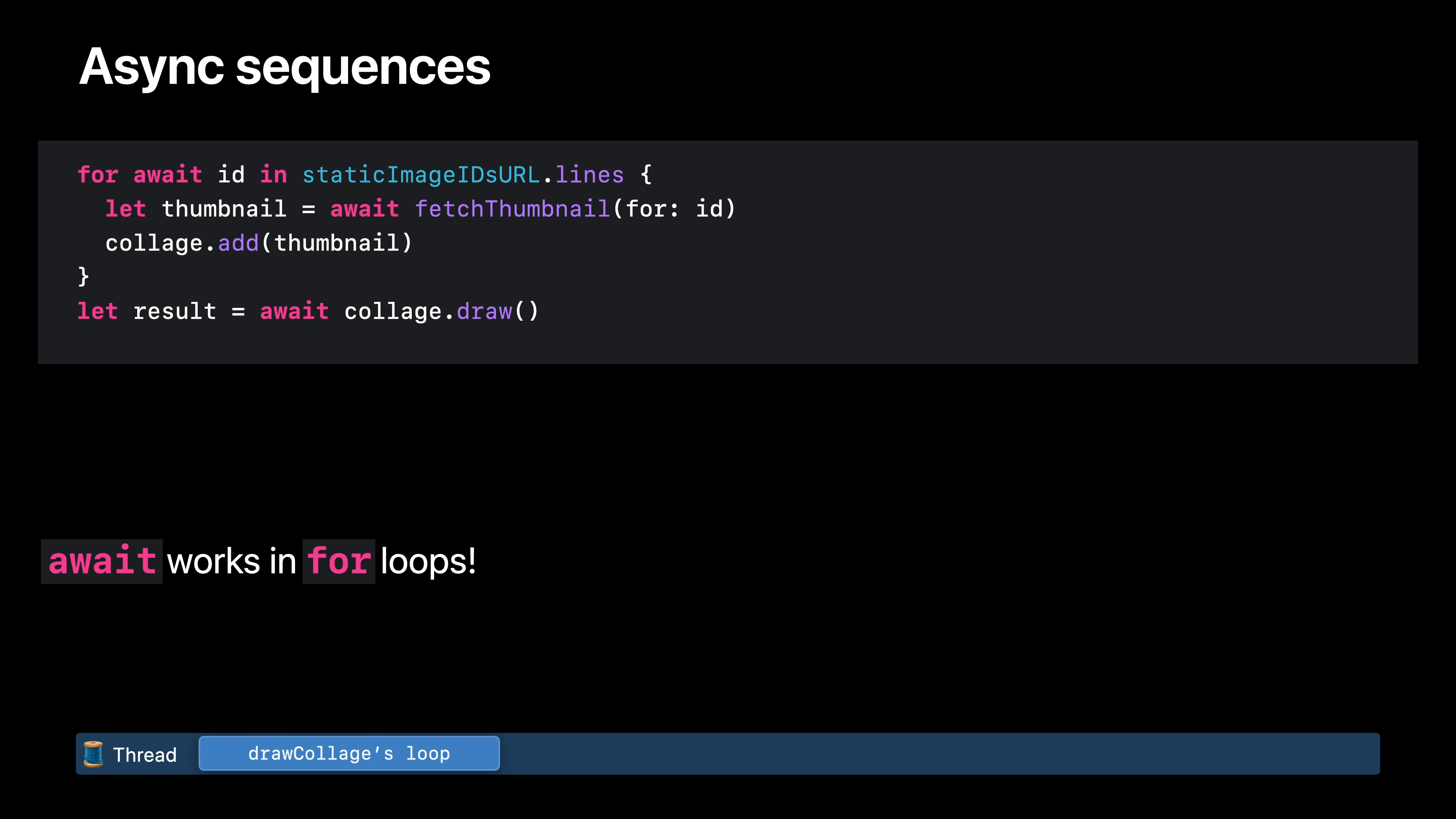1456x819 pixels.
Task: Click the thread spool icon
Action: coord(93,754)
